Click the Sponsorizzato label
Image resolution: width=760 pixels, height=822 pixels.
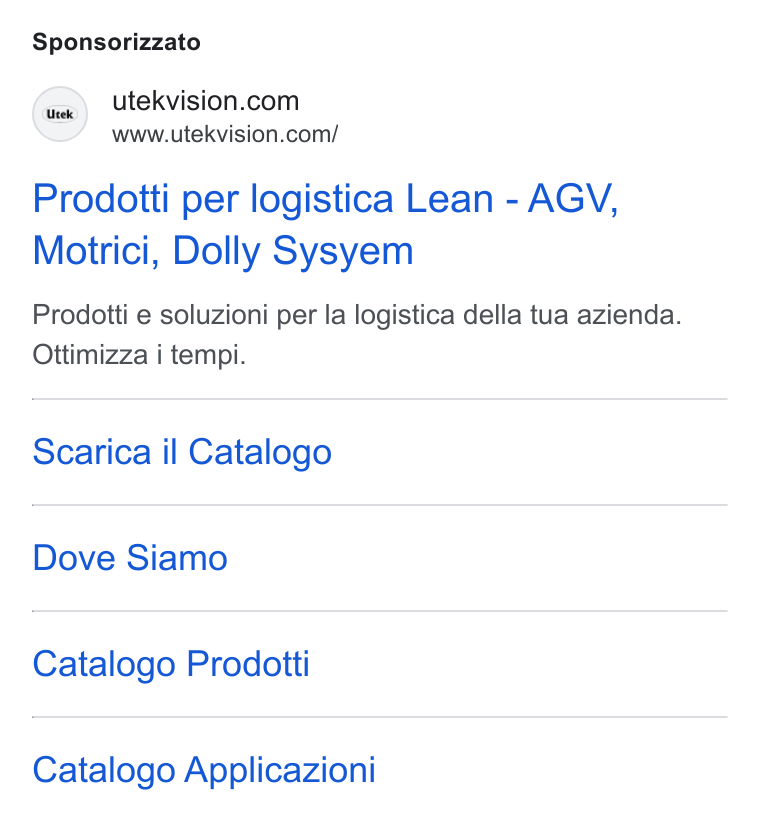coord(116,42)
